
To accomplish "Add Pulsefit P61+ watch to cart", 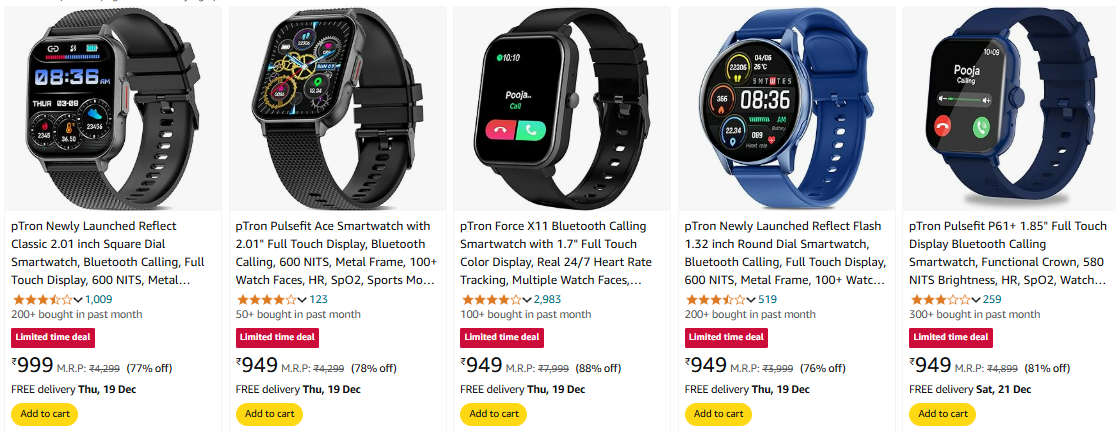I will click(942, 414).
